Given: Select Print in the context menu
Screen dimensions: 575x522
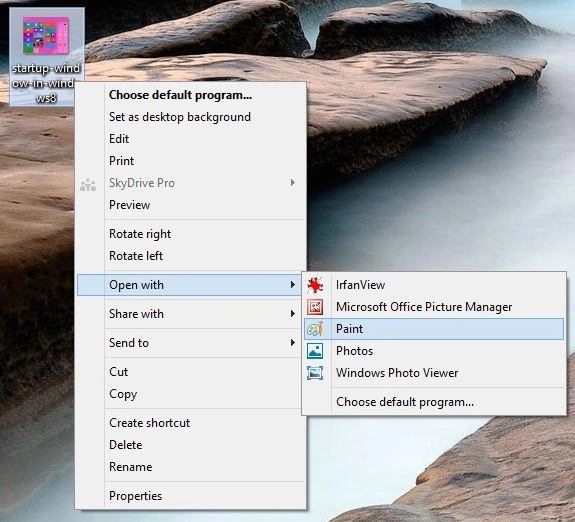Looking at the screenshot, I should [x=190, y=161].
